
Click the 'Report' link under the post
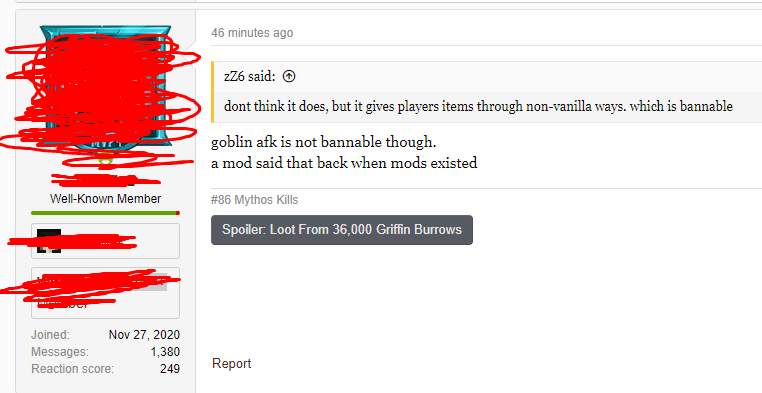pyautogui.click(x=231, y=363)
